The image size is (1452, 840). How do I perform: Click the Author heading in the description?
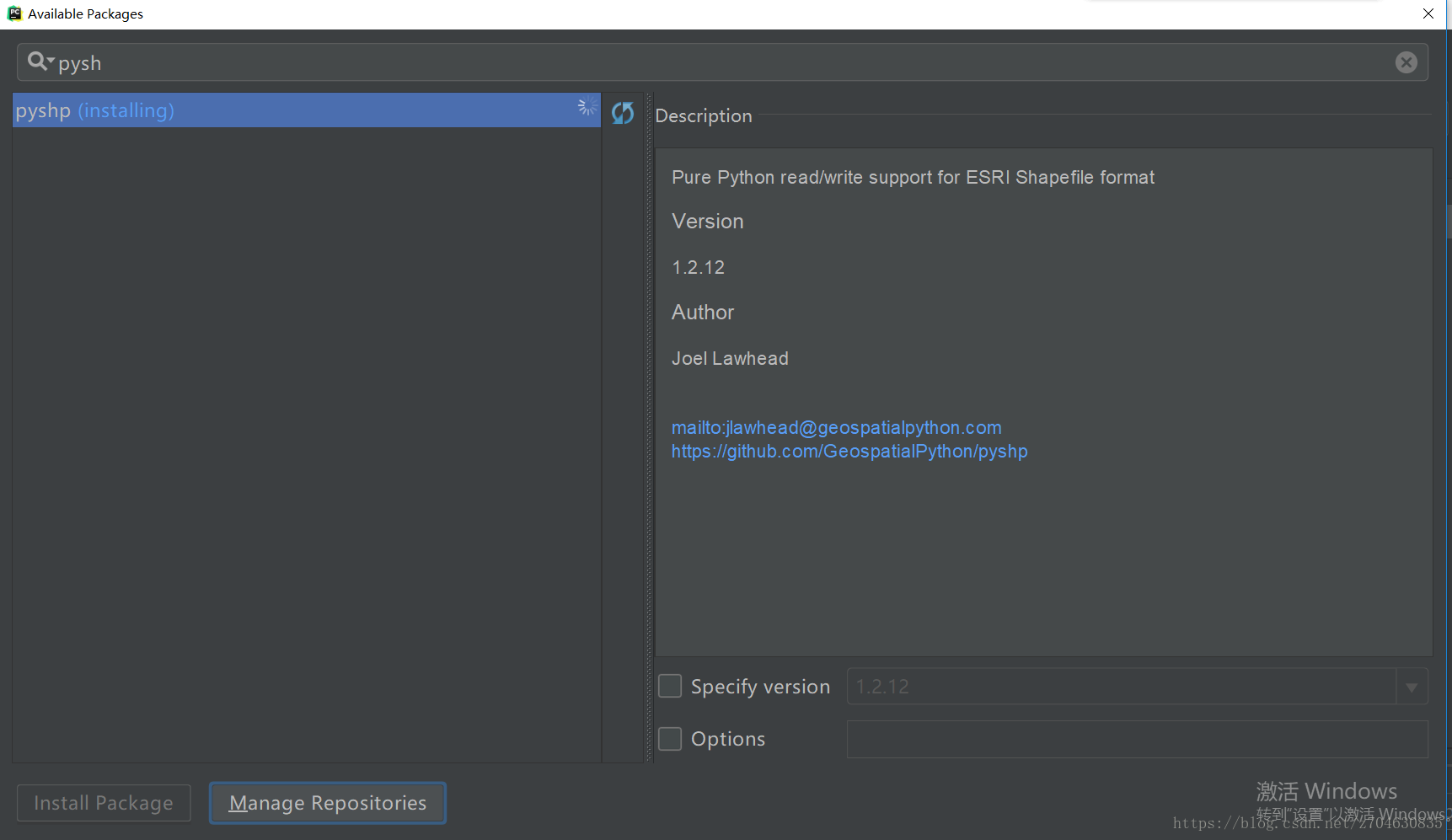tap(703, 313)
